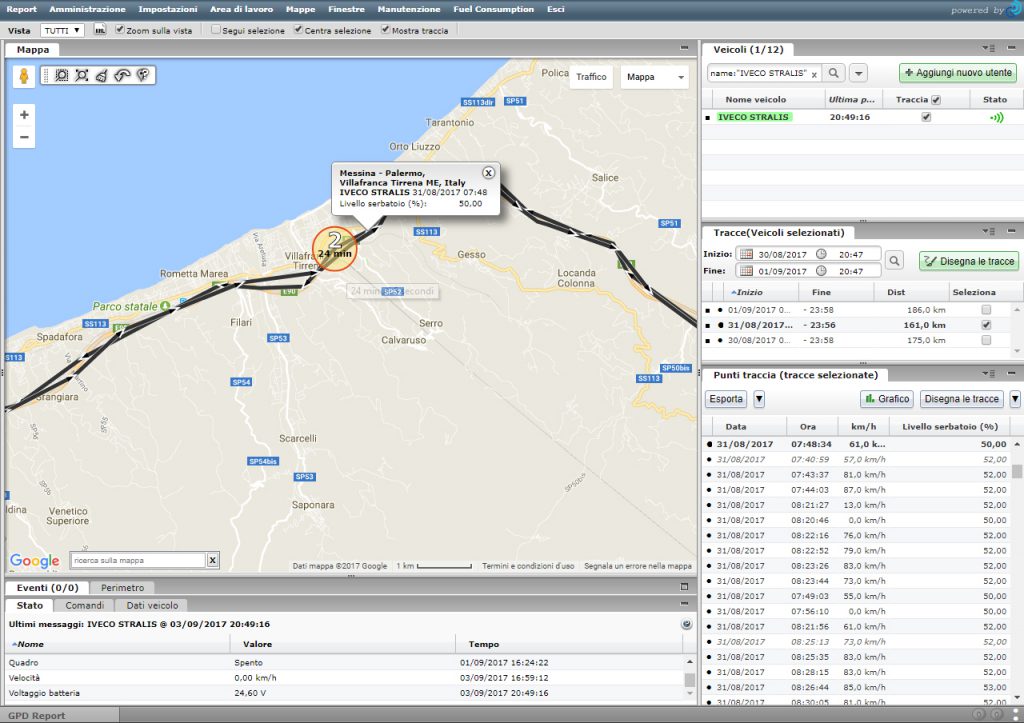Screen dimensions: 1024x723
Task: Select the broom clear-map tool icon
Action: [102, 75]
